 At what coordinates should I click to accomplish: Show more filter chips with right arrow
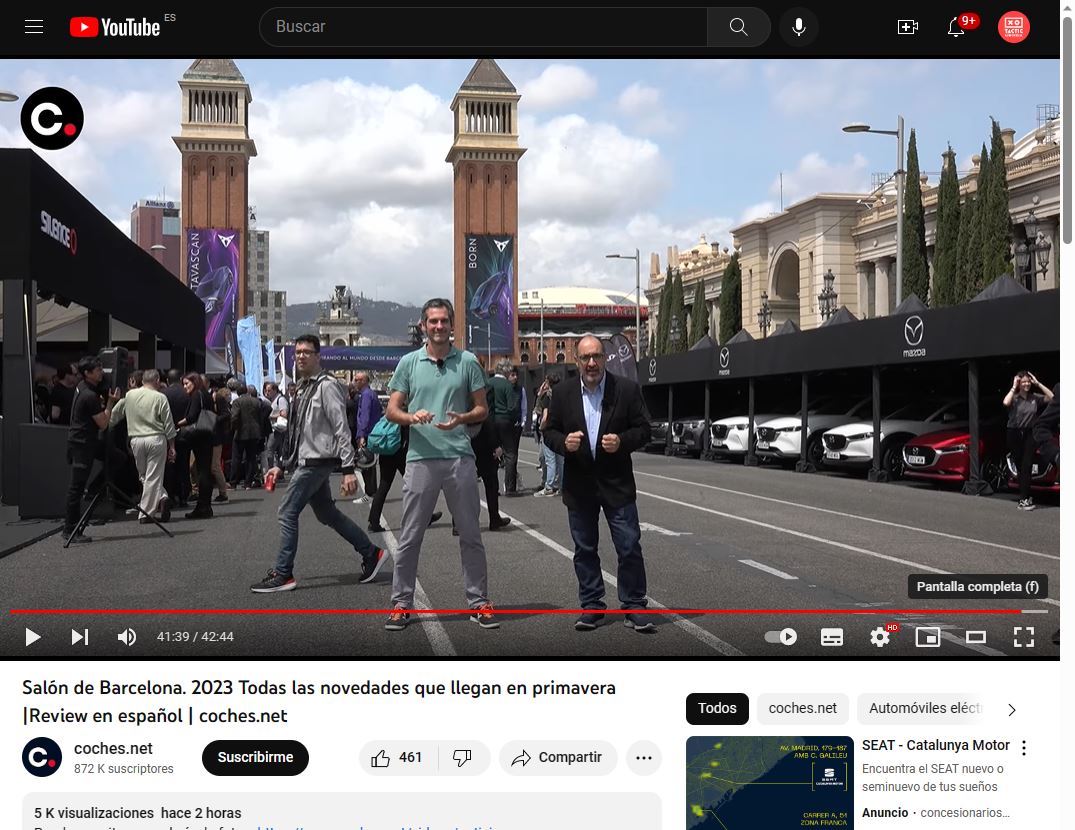1012,709
